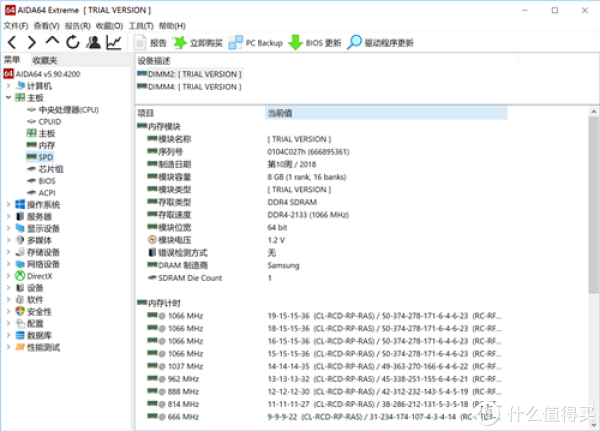Select DIMM2 device in the list
Image resolution: width=600 pixels, height=431 pixels.
[x=190, y=74]
